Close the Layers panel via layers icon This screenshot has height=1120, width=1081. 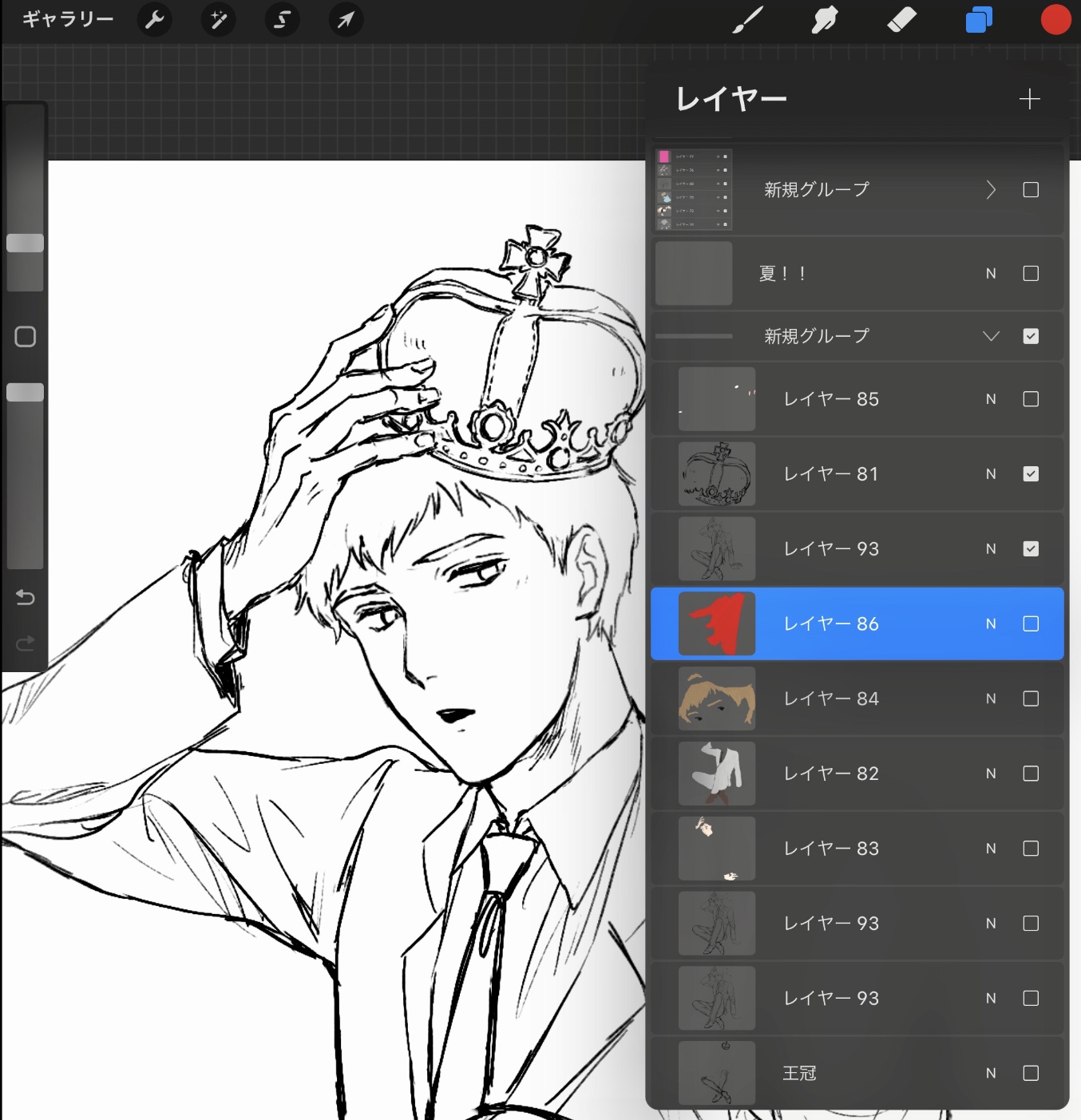(x=979, y=20)
